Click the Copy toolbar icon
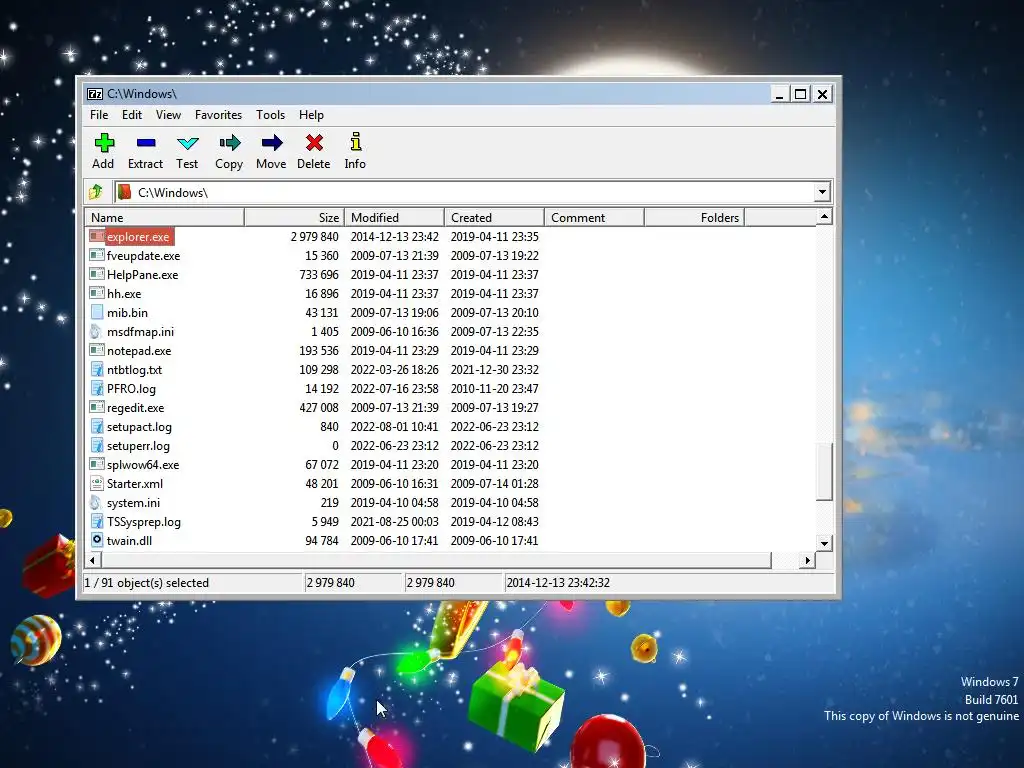Viewport: 1024px width, 768px height. (x=229, y=142)
